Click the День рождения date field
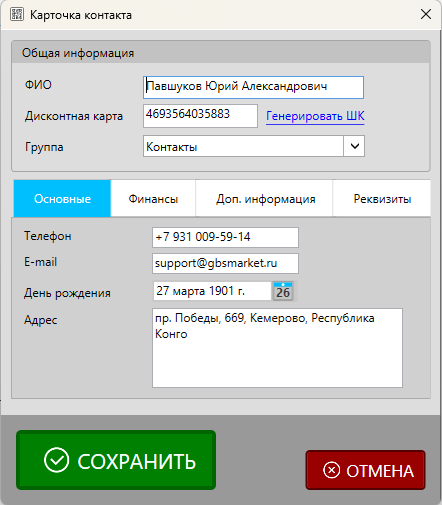The width and height of the screenshot is (442, 505). click(x=212, y=291)
